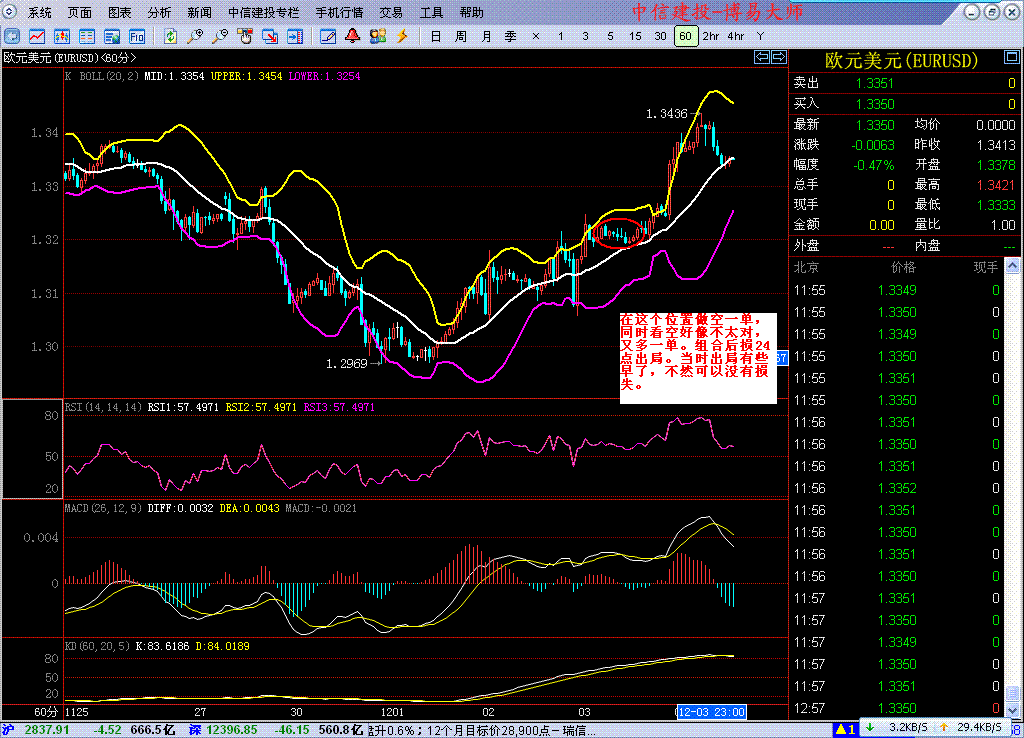Image resolution: width=1024 pixels, height=738 pixels.
Task: Click the green refresh arrows icon
Action: 170,37
